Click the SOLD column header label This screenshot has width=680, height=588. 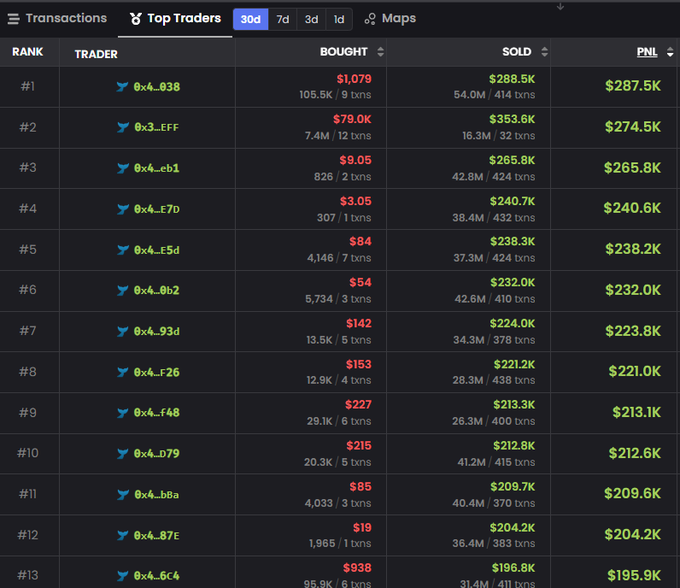(517, 52)
